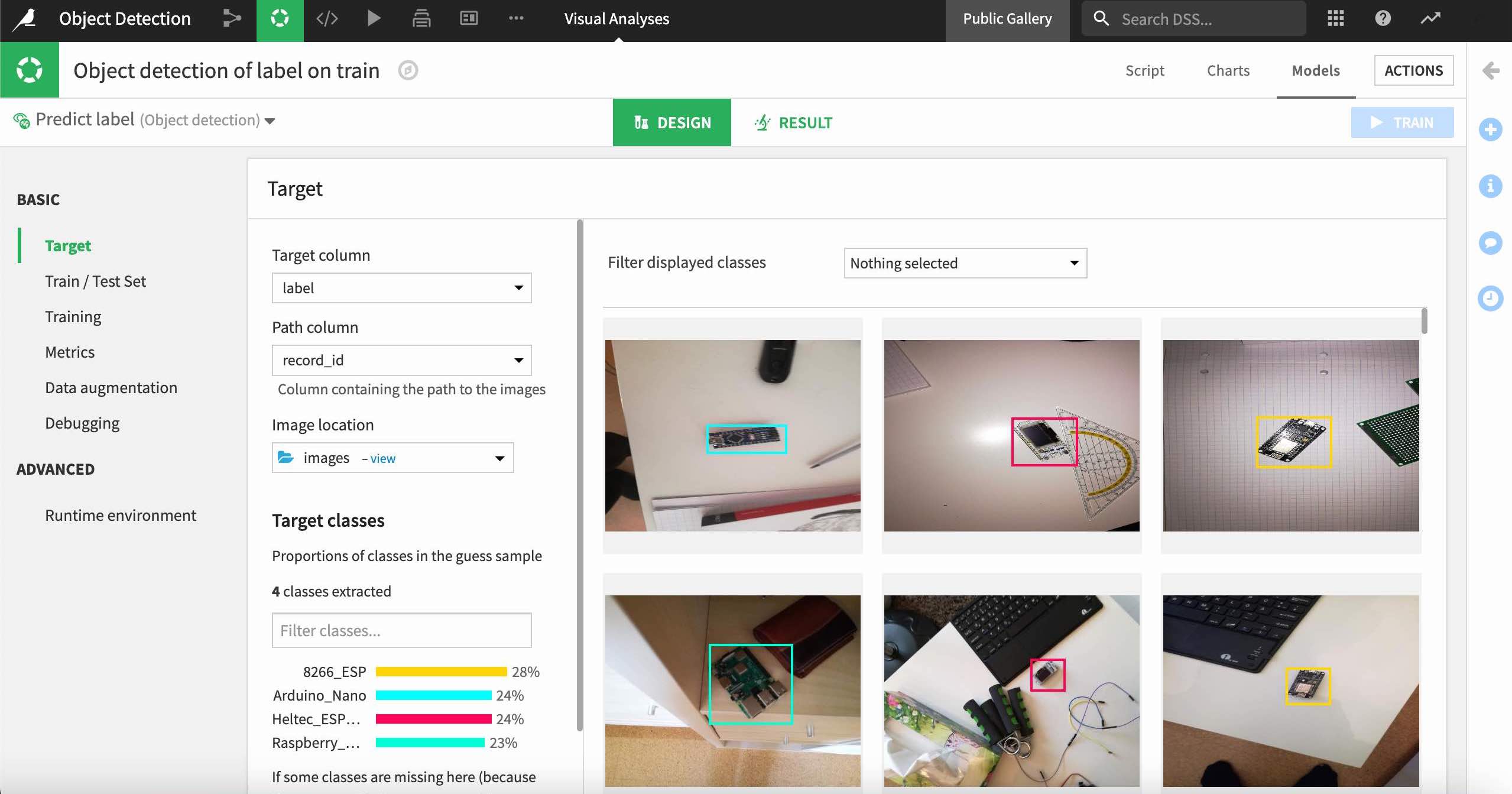Open the add element plus icon
Viewport: 1512px width, 794px height.
(x=1491, y=129)
